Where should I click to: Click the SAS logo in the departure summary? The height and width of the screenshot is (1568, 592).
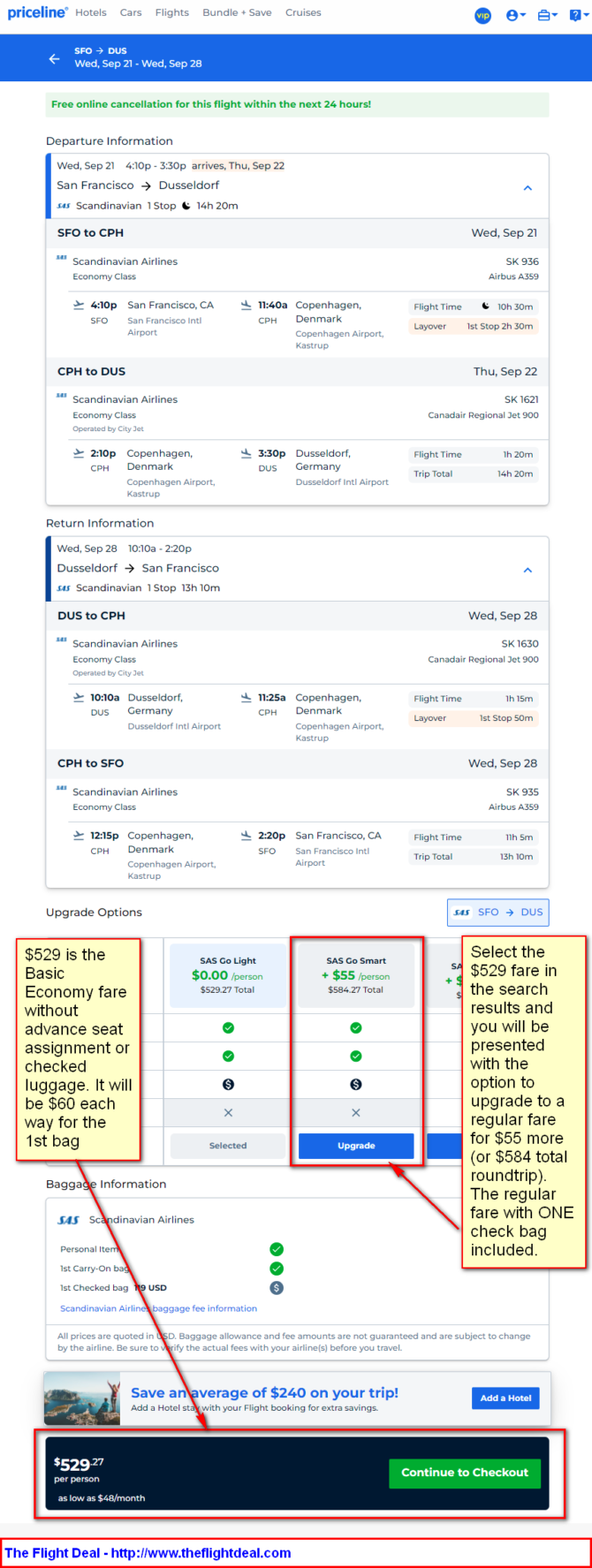(64, 206)
